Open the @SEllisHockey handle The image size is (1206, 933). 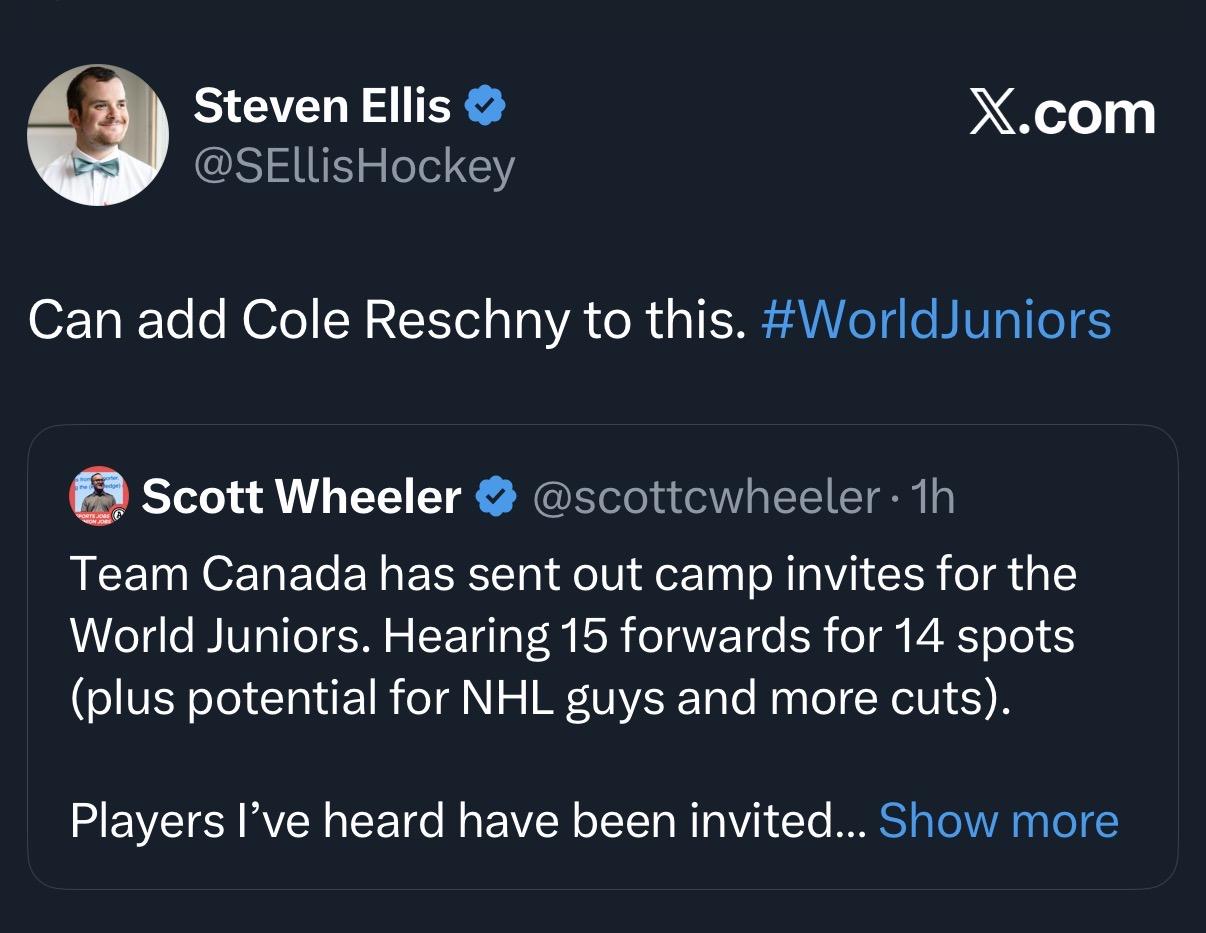353,167
